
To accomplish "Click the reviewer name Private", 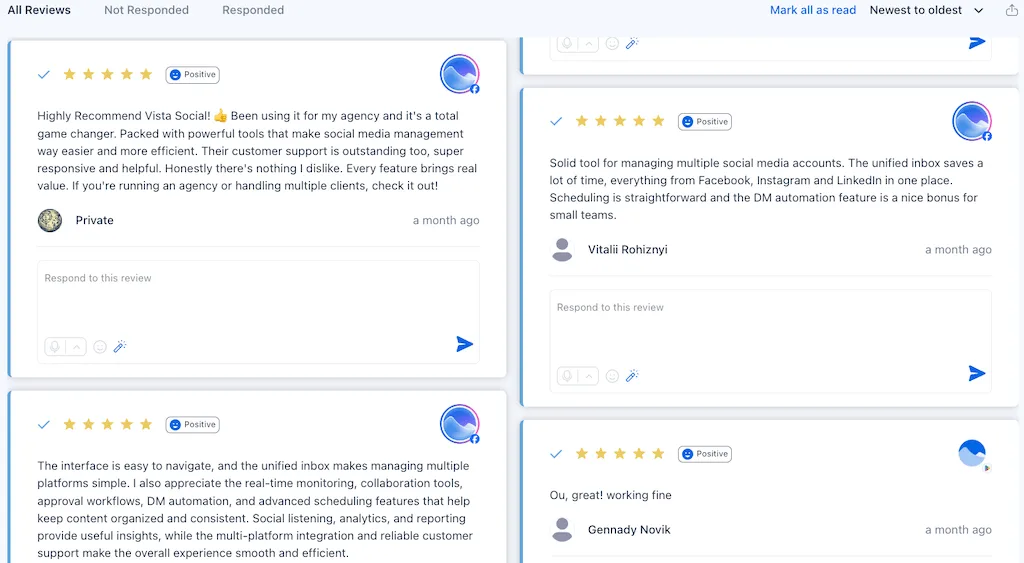I will pos(95,221).
